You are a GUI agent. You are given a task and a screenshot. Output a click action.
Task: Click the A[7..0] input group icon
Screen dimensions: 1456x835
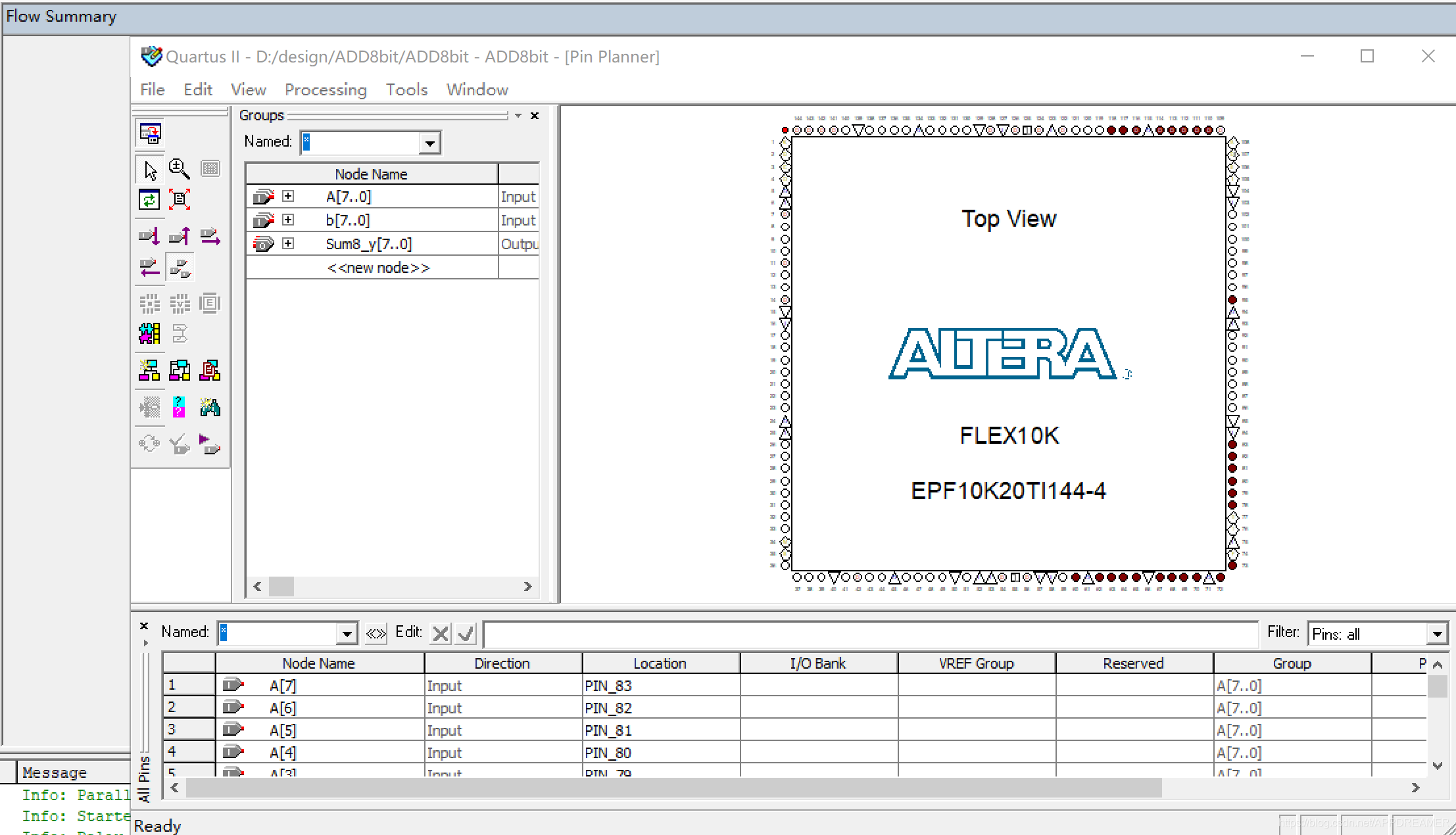(263, 196)
